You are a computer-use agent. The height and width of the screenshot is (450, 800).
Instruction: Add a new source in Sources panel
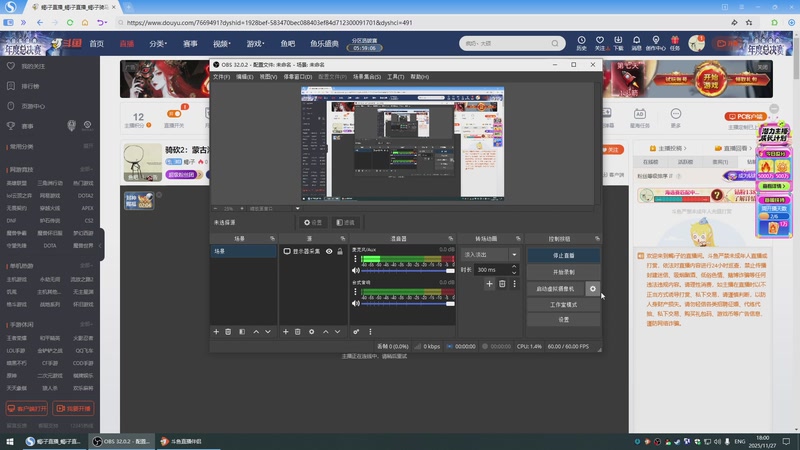pyautogui.click(x=285, y=332)
